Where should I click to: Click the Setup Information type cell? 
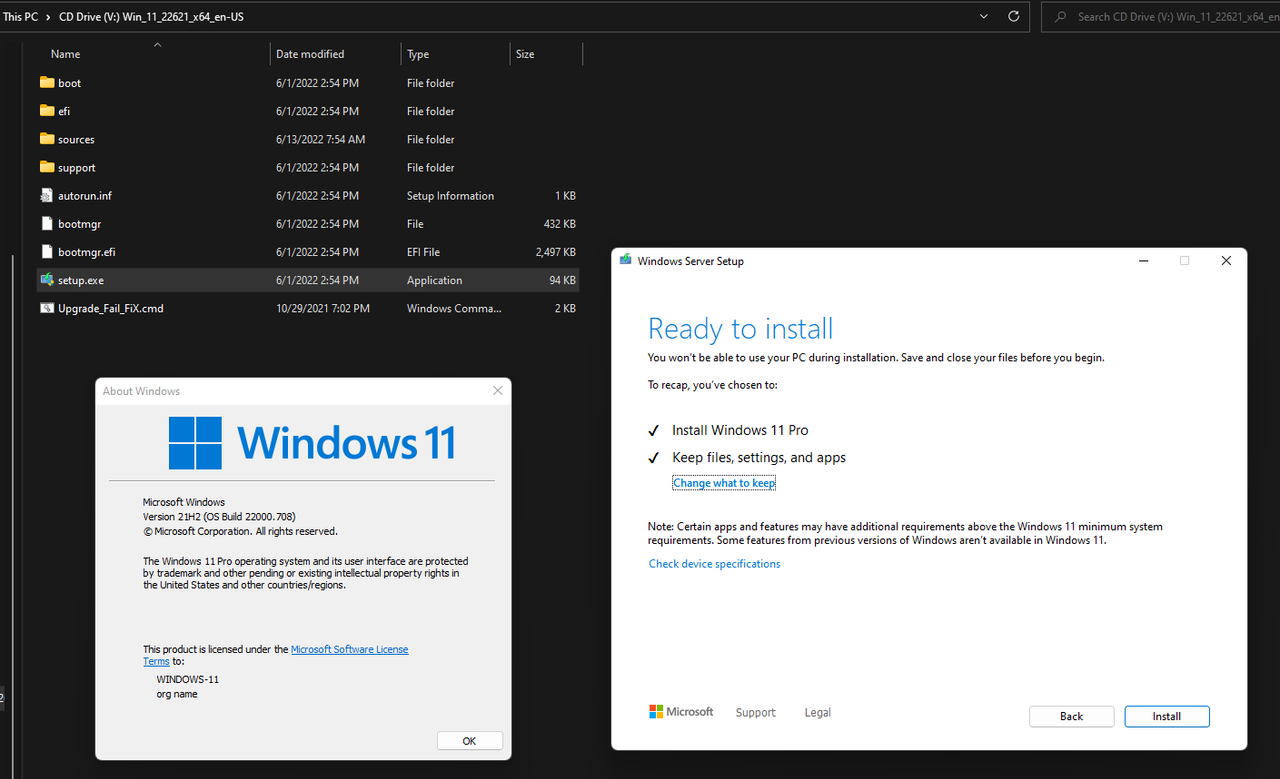(x=450, y=196)
